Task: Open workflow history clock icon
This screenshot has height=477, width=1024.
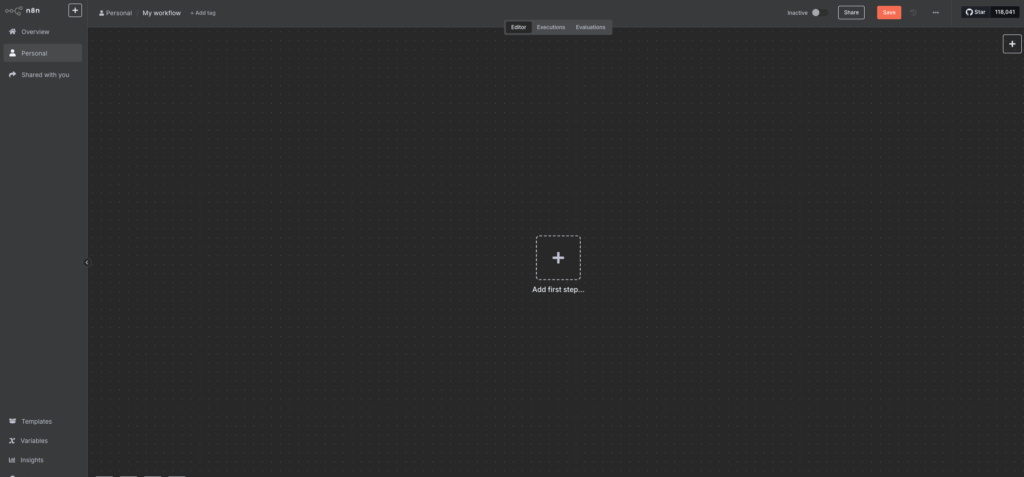Action: 913,13
